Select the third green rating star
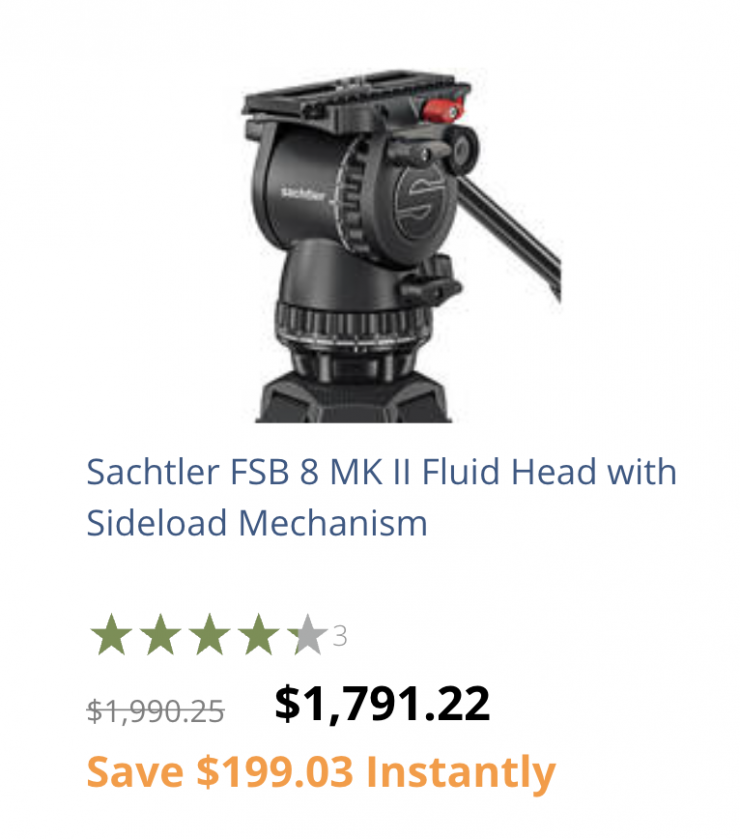The image size is (740, 839). pos(210,635)
